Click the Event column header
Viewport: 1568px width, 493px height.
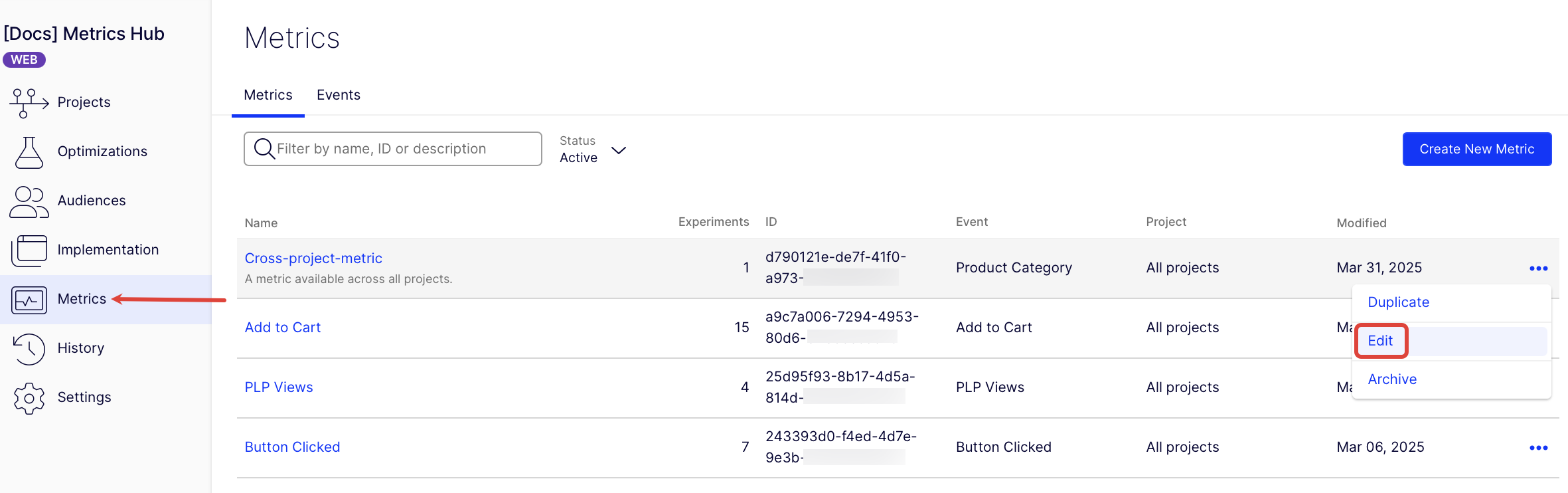972,222
